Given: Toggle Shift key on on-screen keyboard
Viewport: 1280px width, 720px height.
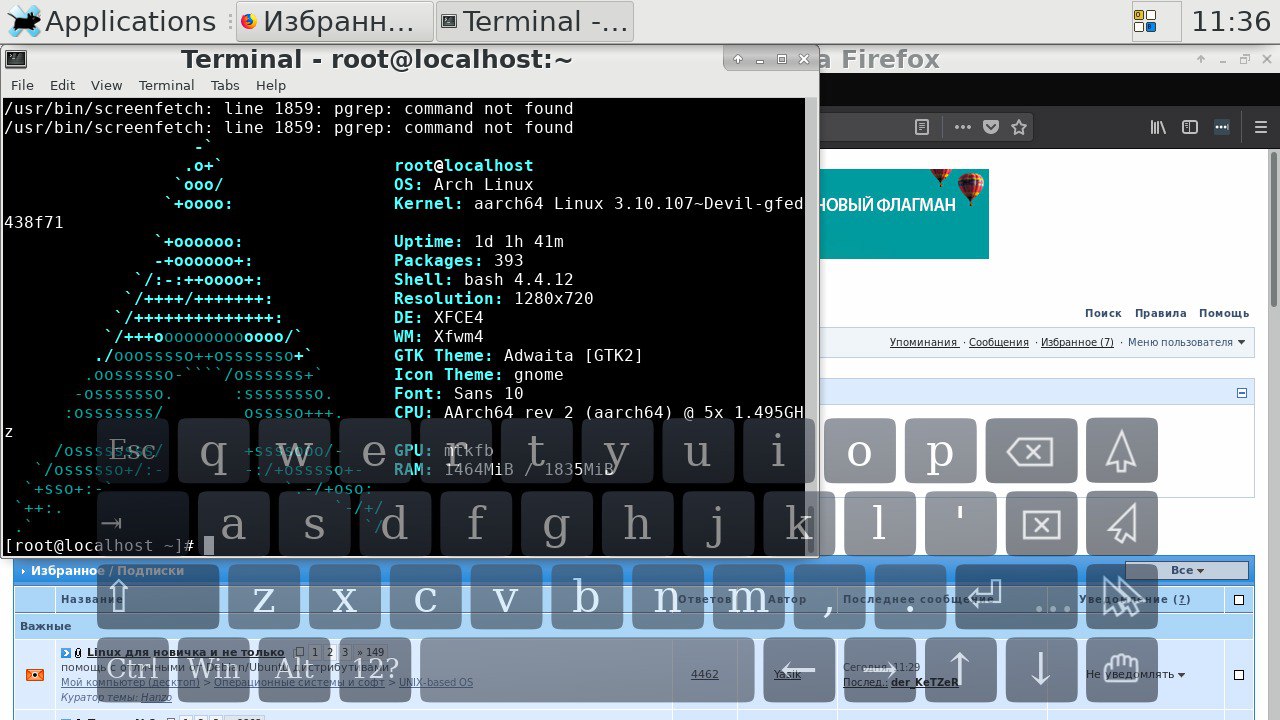Looking at the screenshot, I should 158,597.
